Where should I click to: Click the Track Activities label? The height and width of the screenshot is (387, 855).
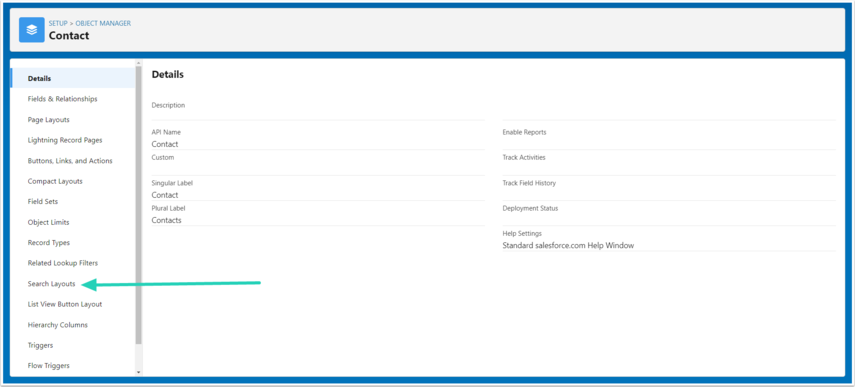[523, 158]
